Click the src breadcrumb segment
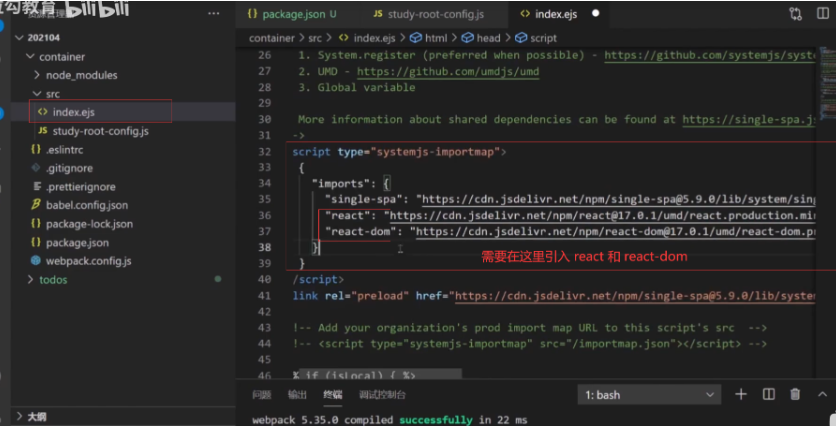The image size is (836, 428). (x=315, y=38)
